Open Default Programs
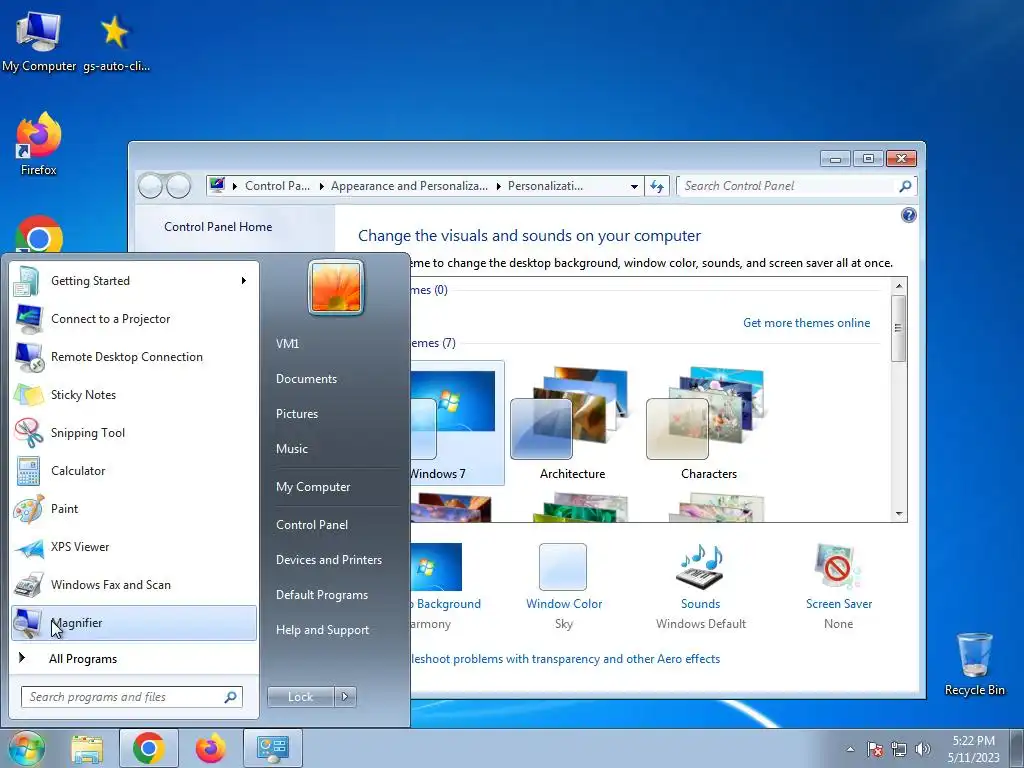 coord(322,595)
